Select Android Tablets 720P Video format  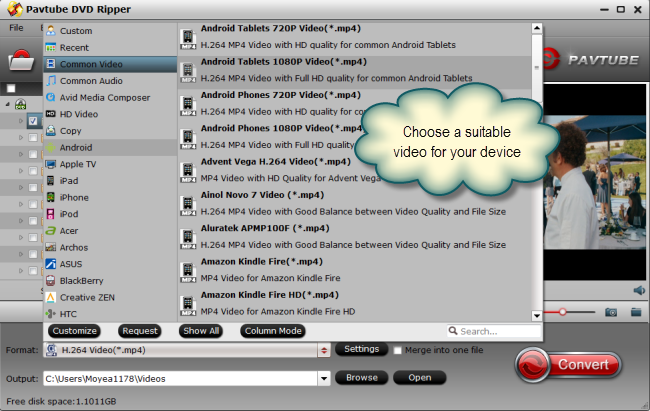(354, 37)
